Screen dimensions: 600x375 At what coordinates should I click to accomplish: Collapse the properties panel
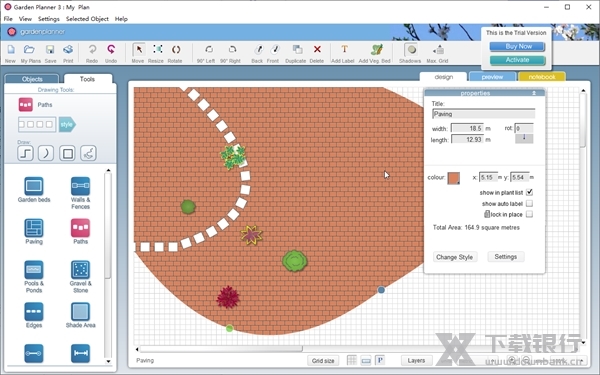534,93
